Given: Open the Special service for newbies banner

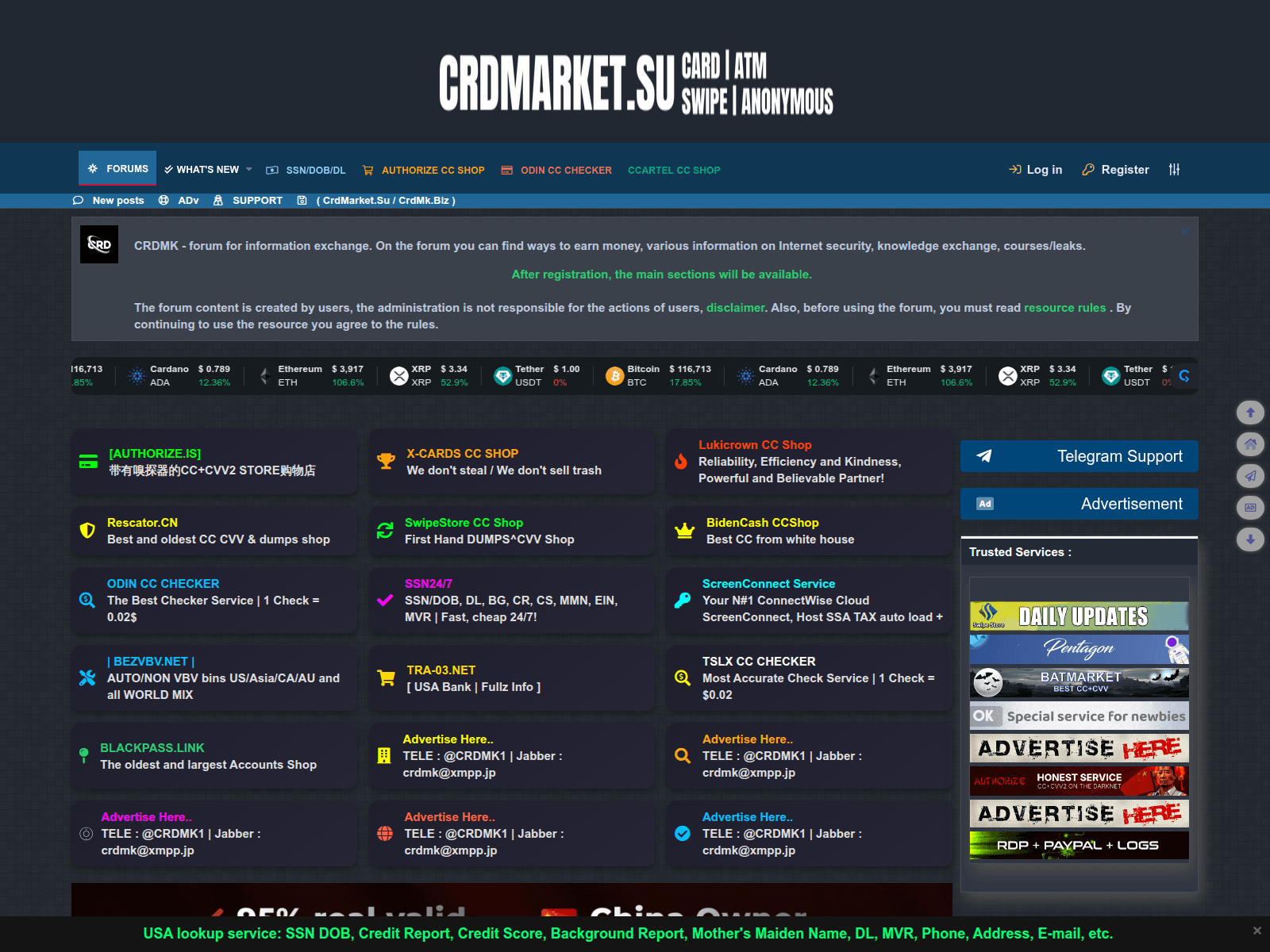Looking at the screenshot, I should (x=1079, y=716).
